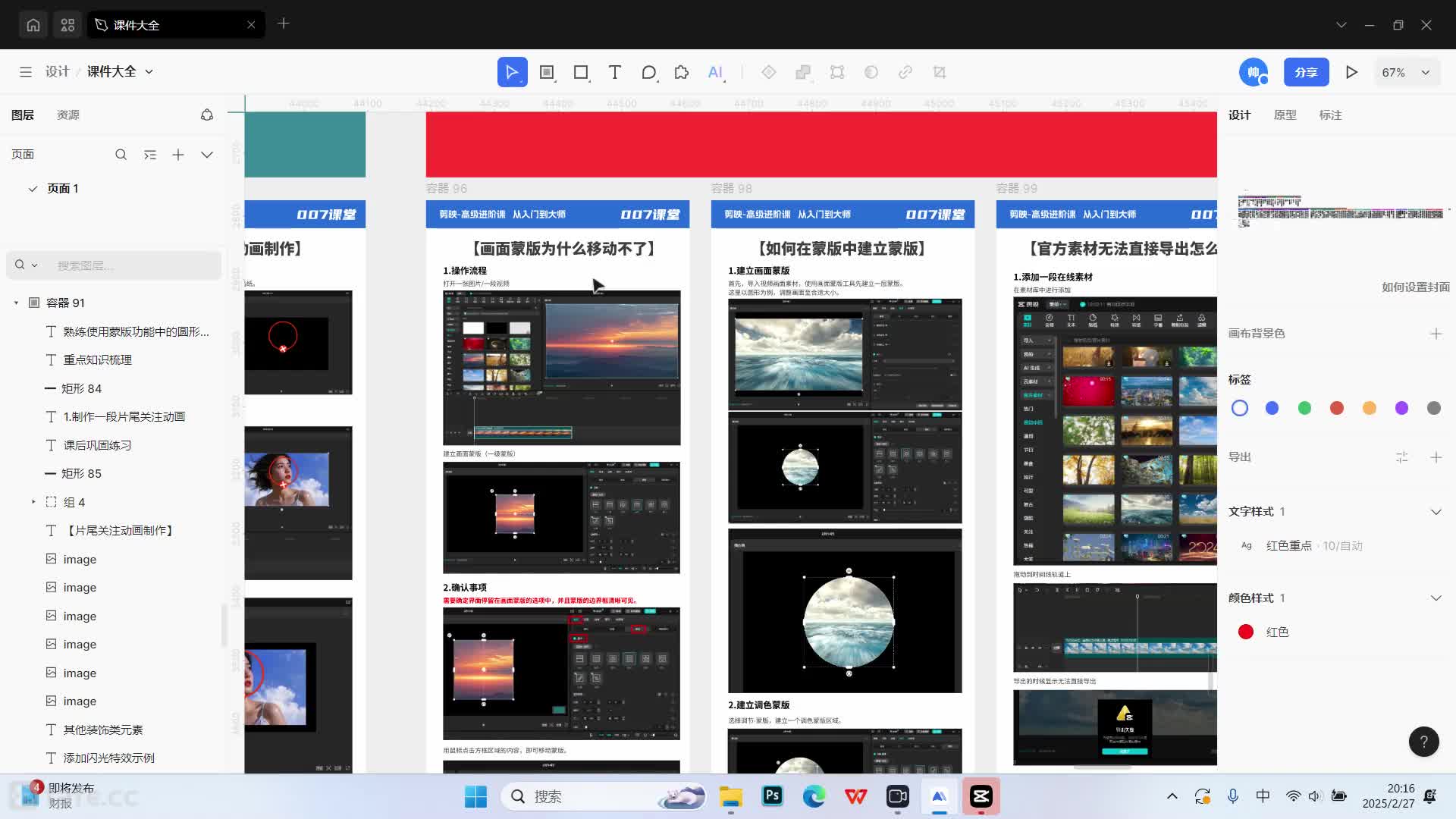This screenshot has width=1456, height=819.
Task: Add a new page
Action: pyautogui.click(x=178, y=155)
